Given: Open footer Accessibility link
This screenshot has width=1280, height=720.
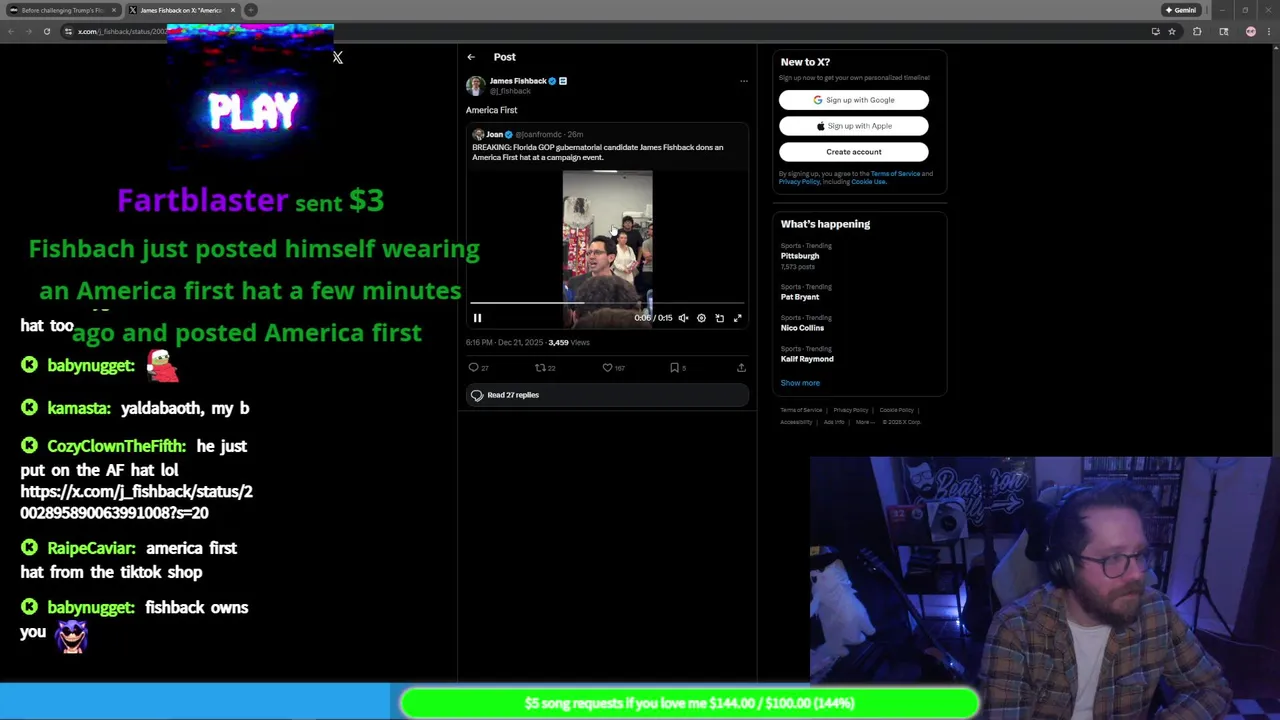Looking at the screenshot, I should click(796, 422).
